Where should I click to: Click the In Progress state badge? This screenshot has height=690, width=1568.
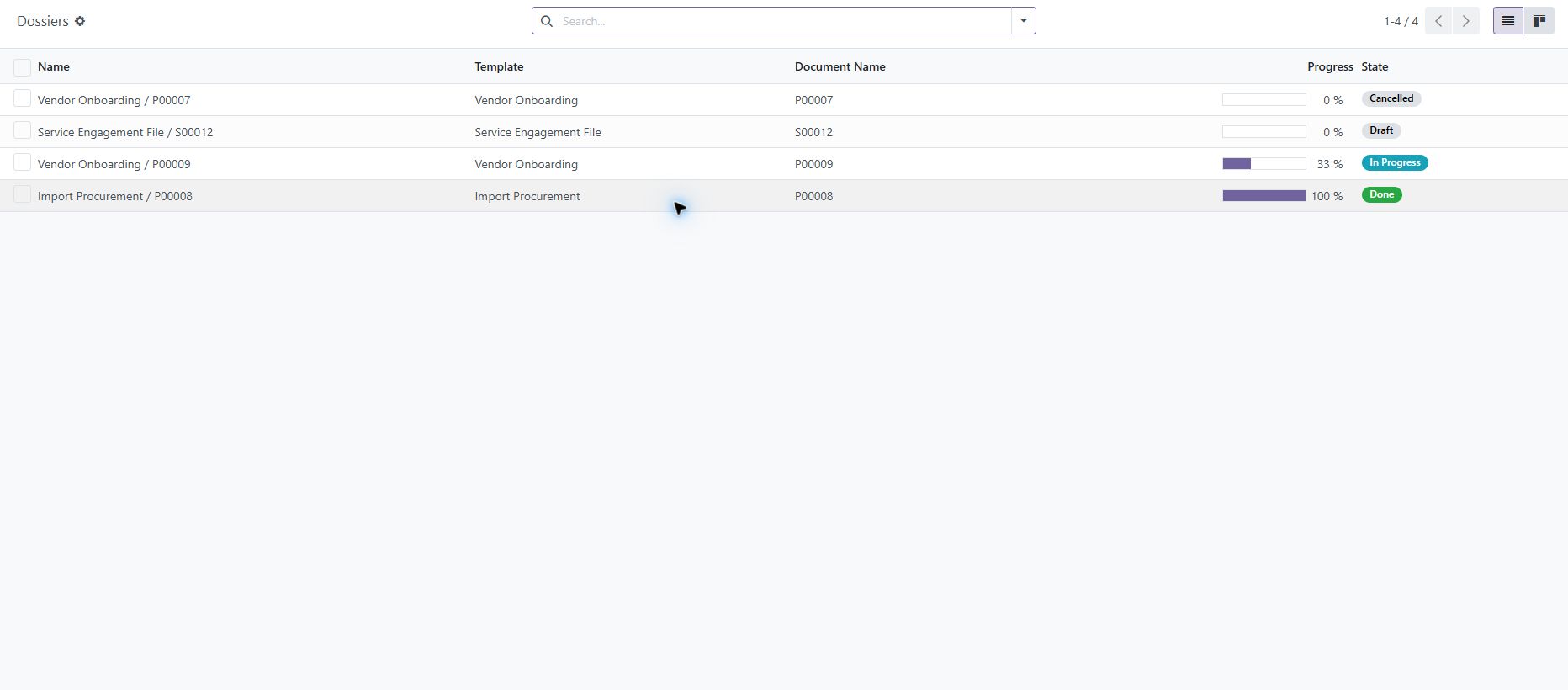pos(1395,162)
